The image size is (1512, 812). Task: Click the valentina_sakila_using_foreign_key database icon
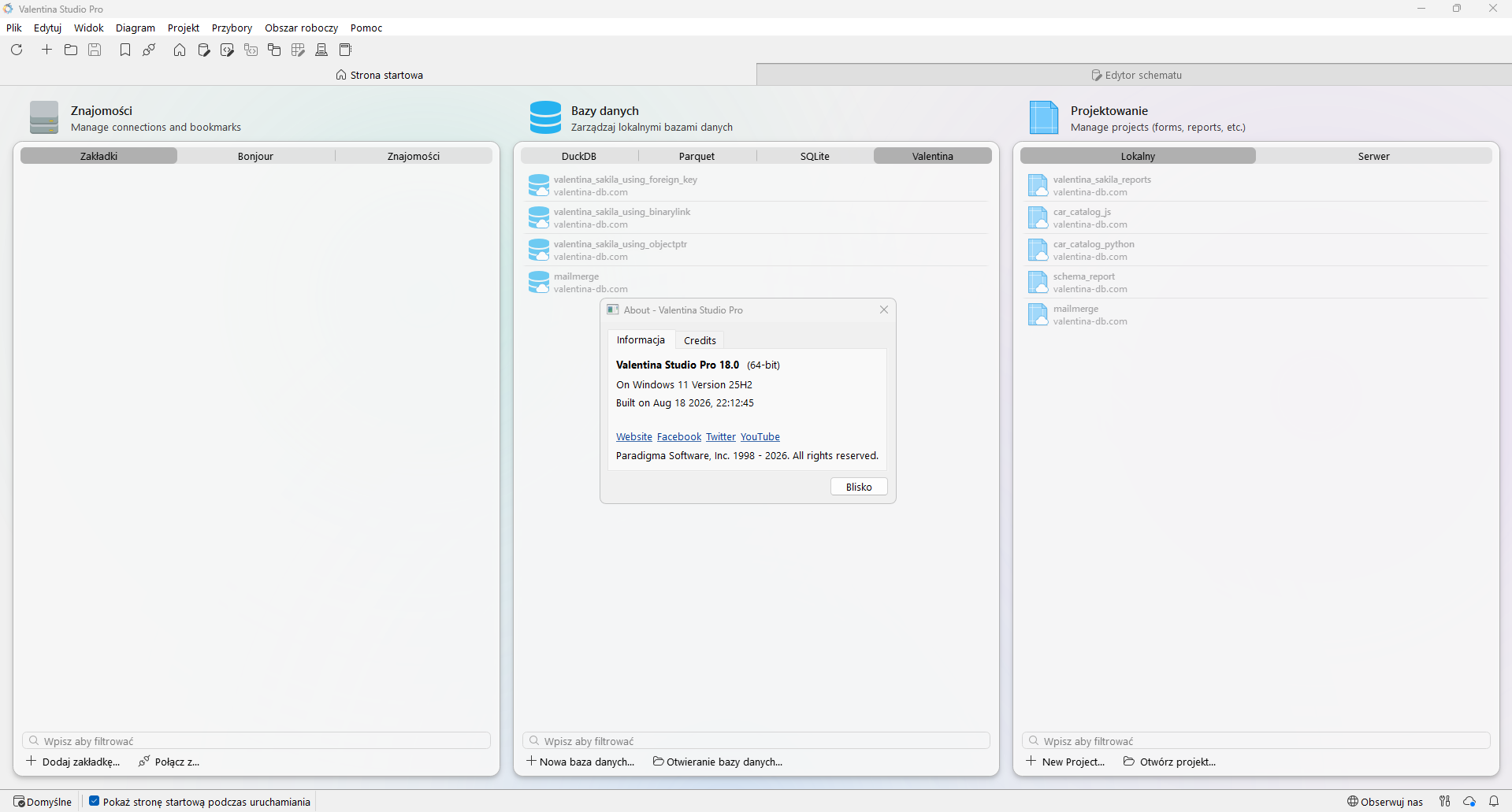539,186
